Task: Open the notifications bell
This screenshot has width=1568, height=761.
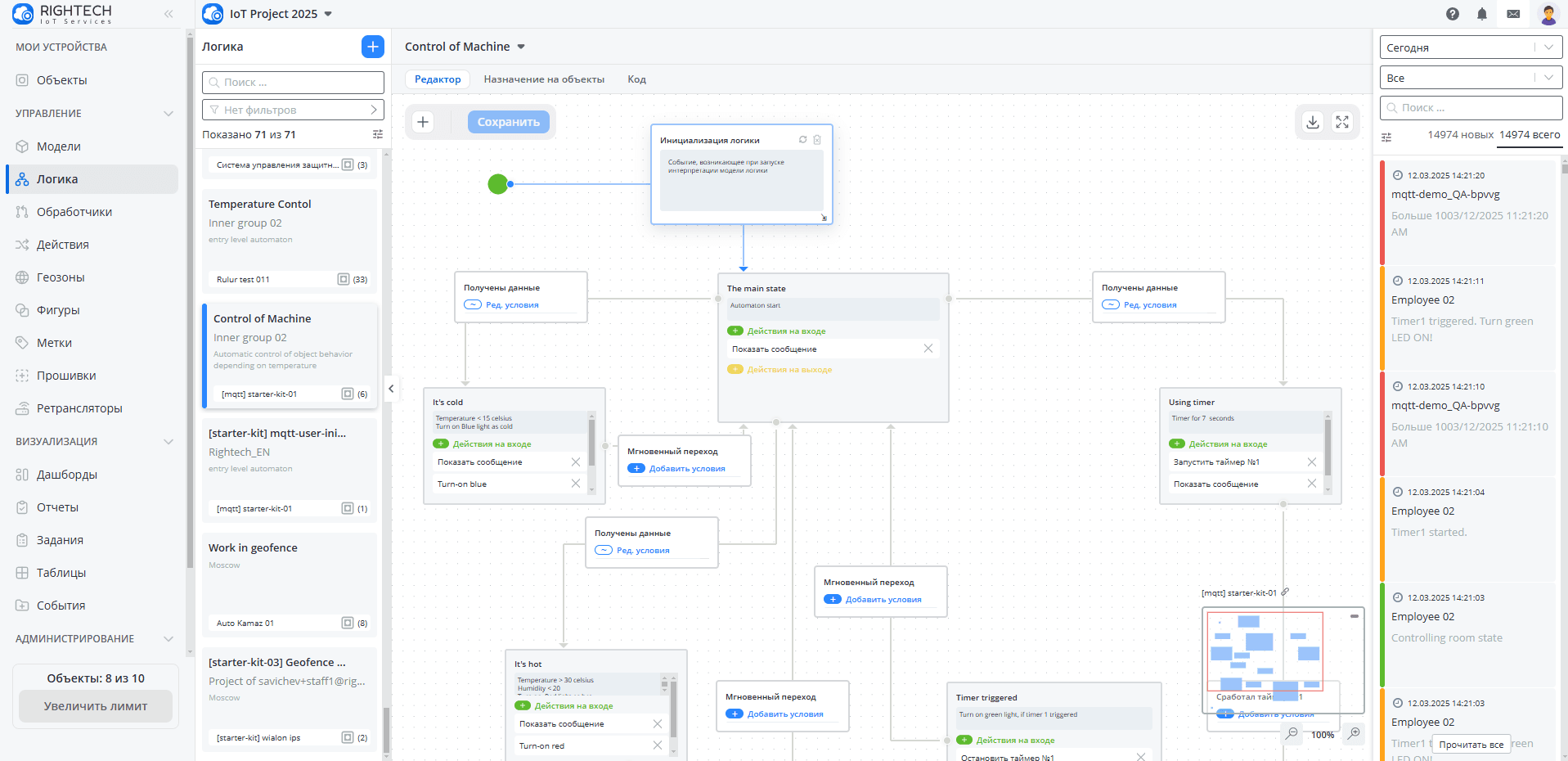Action: [x=1481, y=14]
